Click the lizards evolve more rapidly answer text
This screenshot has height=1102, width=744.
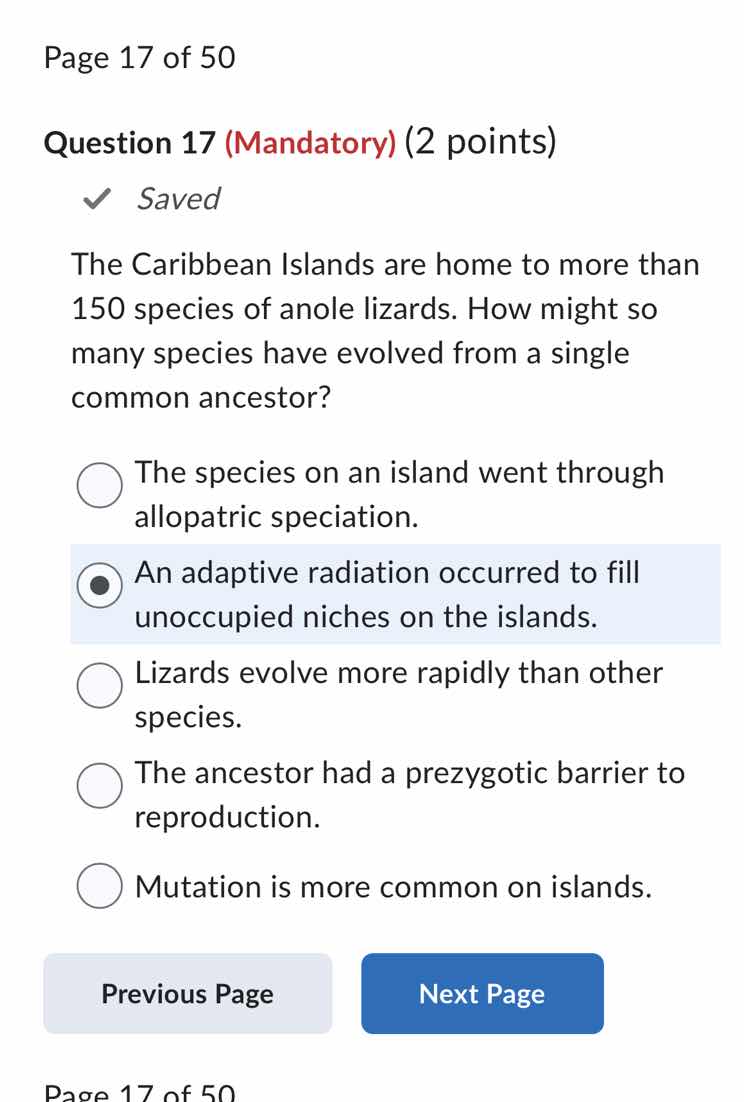coord(398,694)
